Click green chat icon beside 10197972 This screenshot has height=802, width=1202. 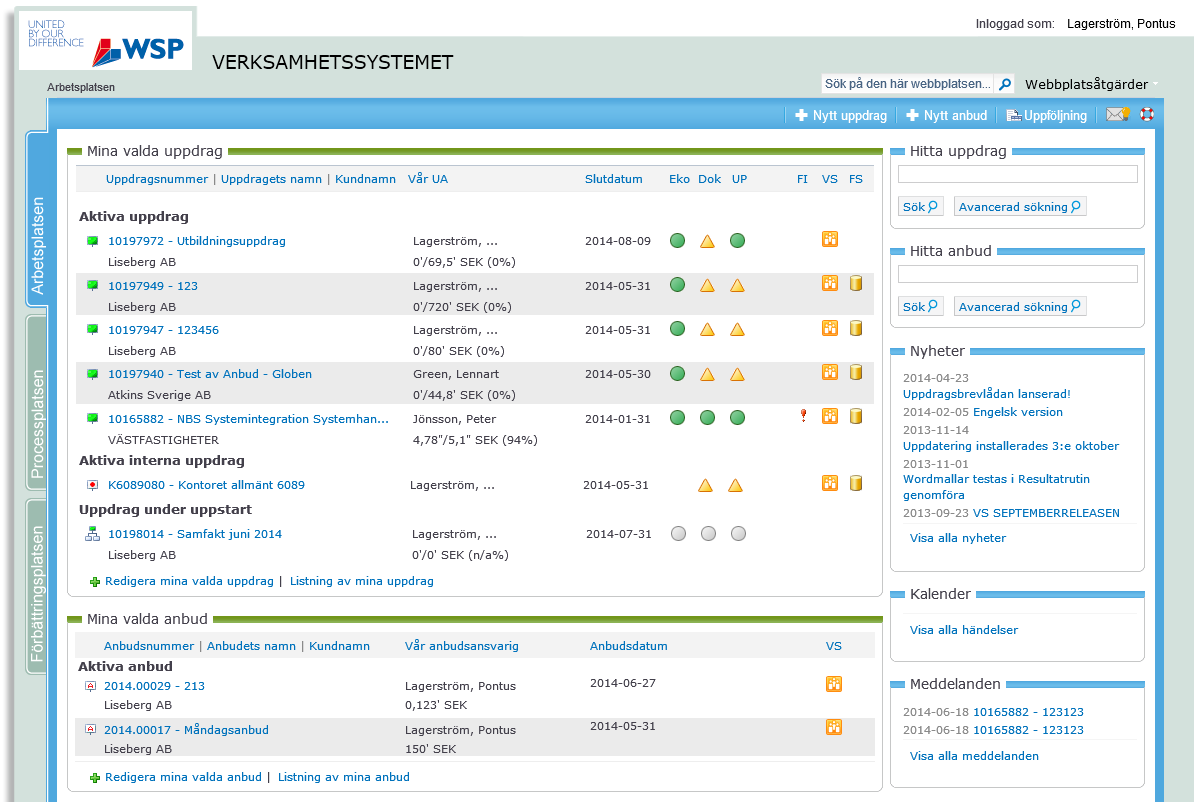coord(93,241)
